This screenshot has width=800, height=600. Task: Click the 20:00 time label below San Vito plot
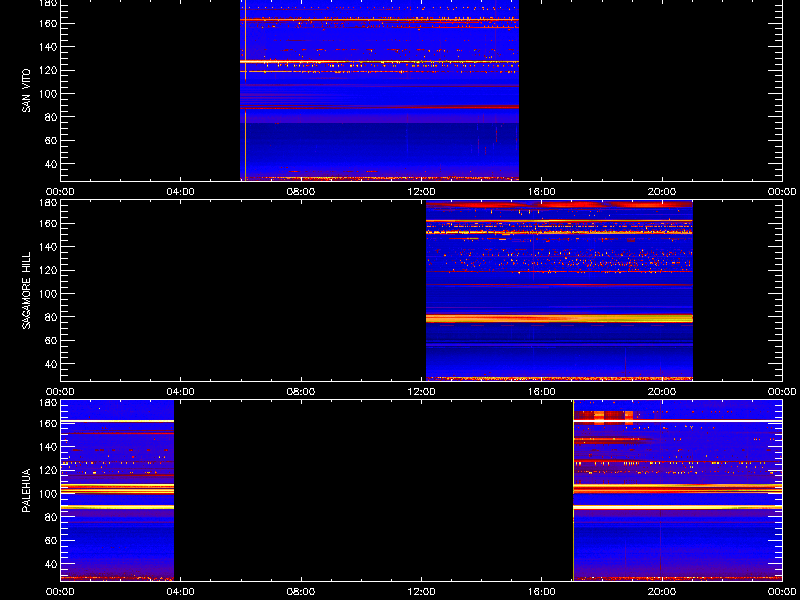662,192
